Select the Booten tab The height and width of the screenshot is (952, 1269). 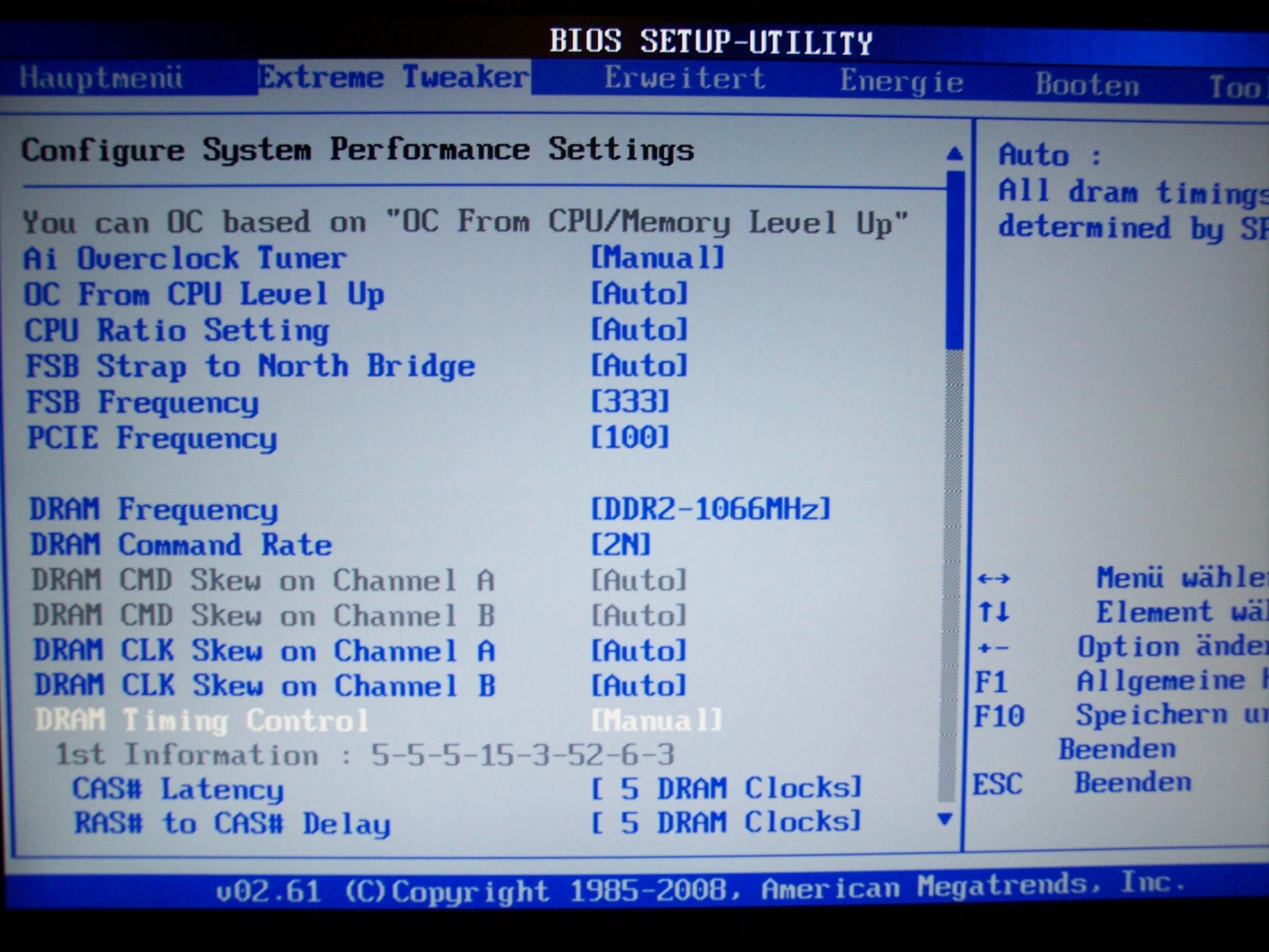pyautogui.click(x=1087, y=85)
